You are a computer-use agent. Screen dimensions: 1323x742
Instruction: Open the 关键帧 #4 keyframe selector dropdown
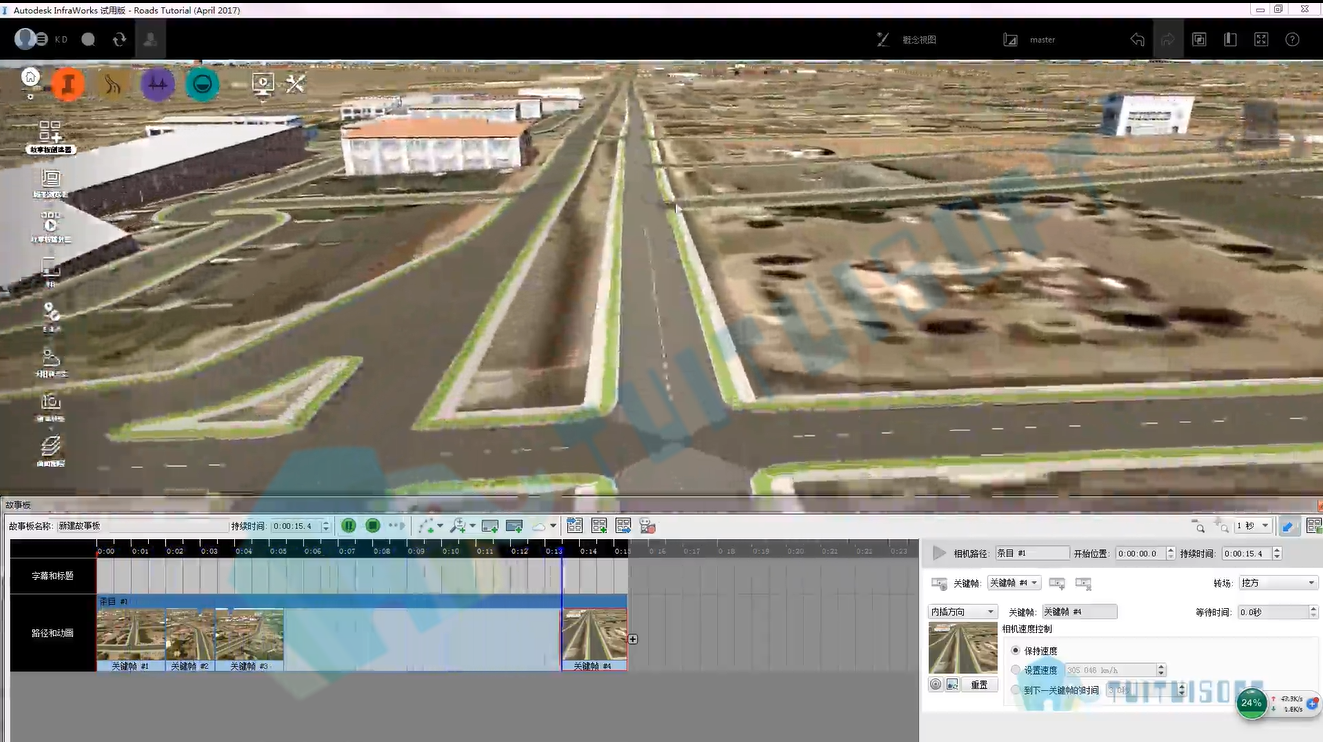(1014, 583)
